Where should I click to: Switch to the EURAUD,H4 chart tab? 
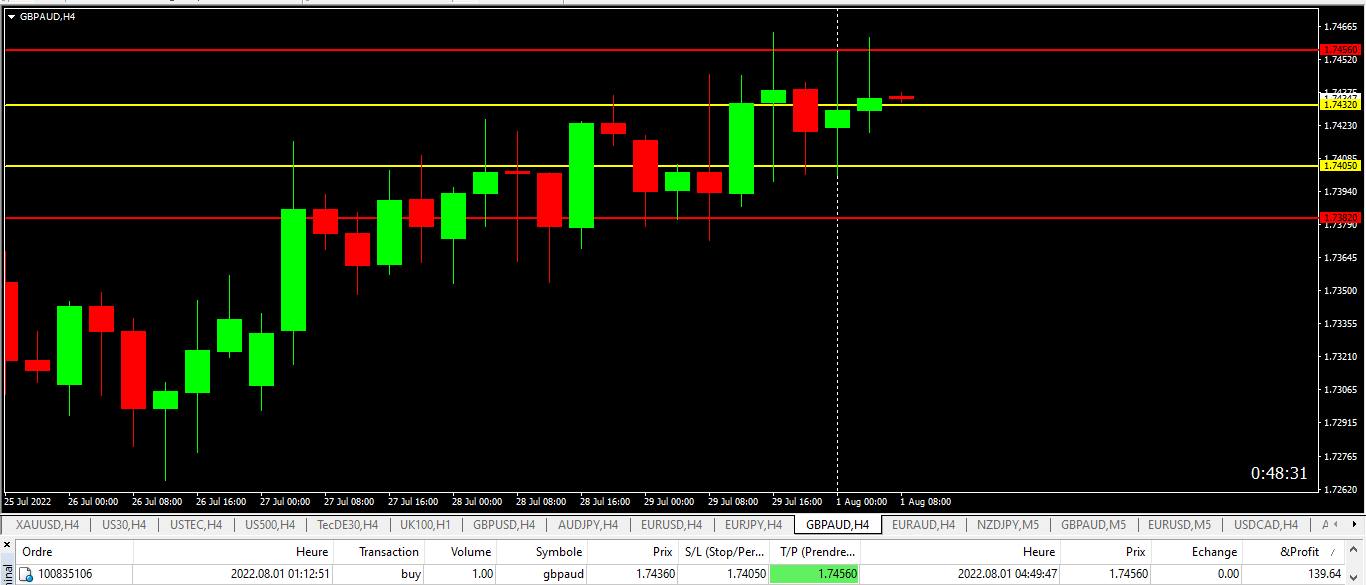[x=923, y=524]
